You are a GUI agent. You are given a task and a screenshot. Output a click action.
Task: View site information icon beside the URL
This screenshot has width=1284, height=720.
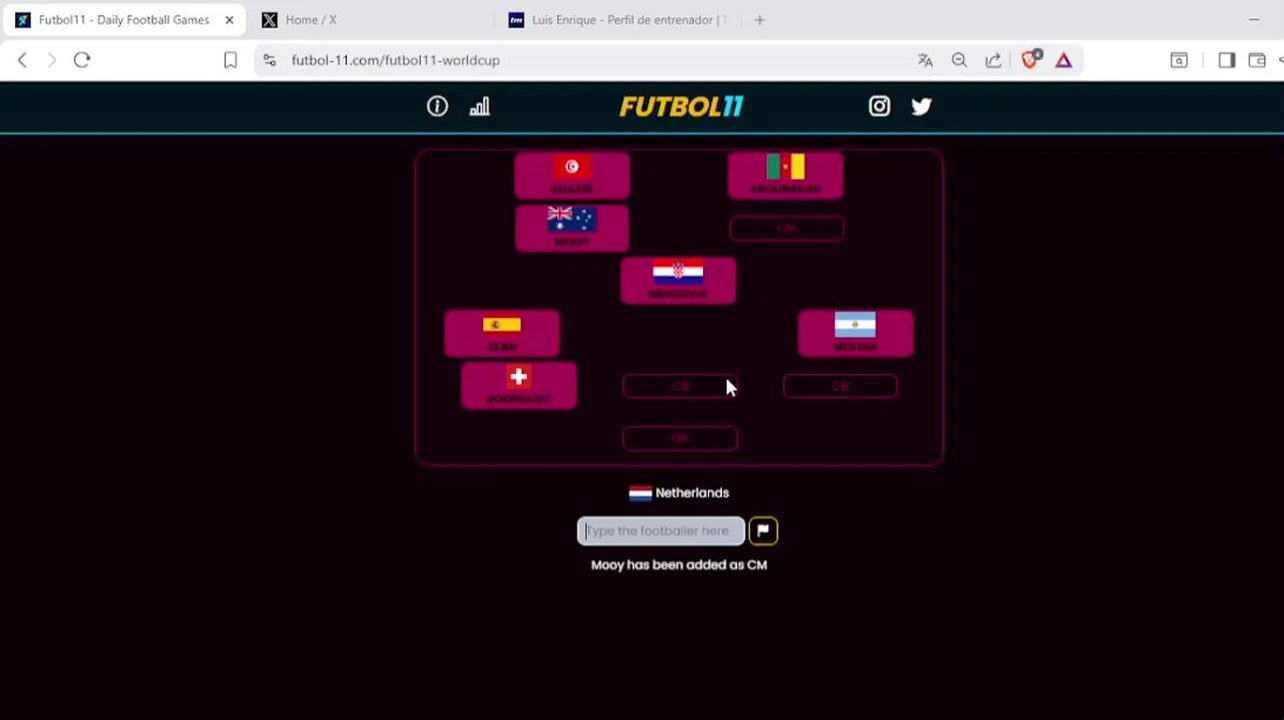269,60
